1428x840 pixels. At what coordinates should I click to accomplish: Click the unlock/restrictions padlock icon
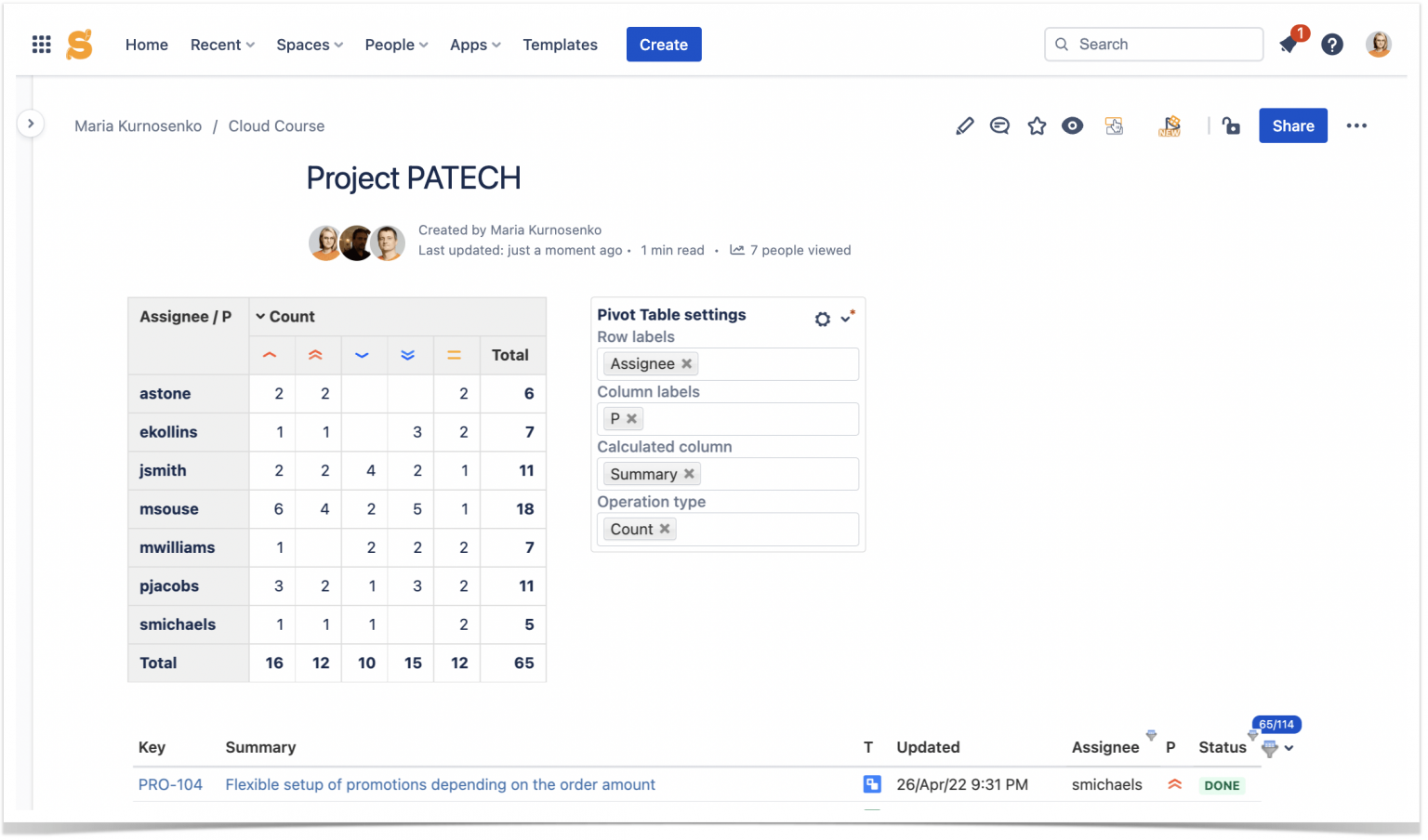(1231, 125)
